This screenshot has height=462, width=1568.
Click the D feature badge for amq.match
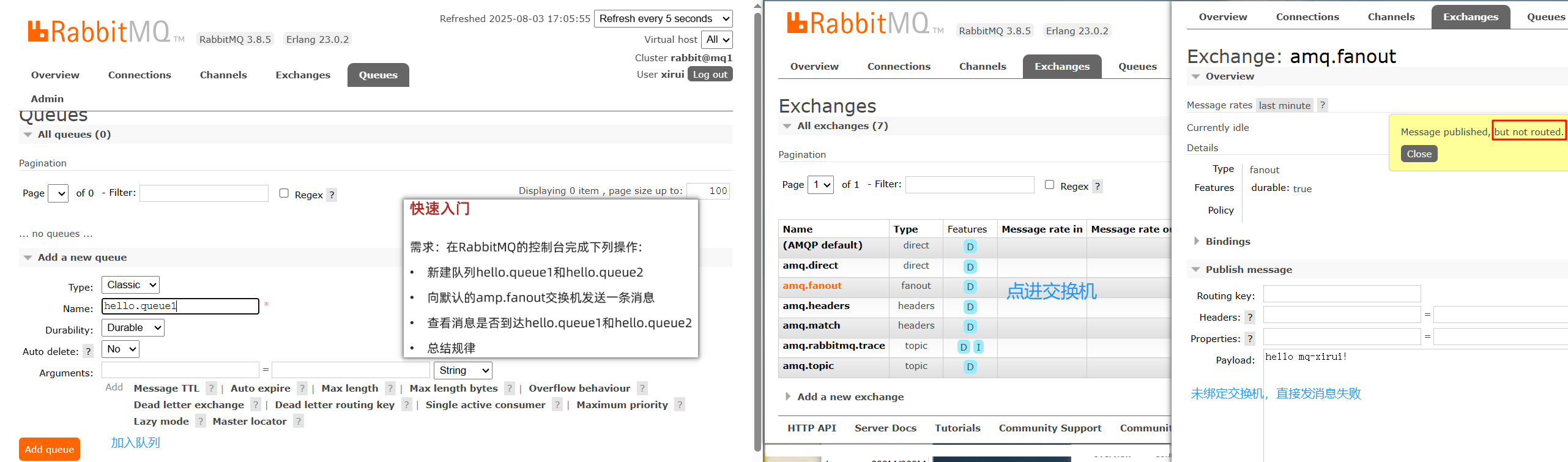point(970,327)
